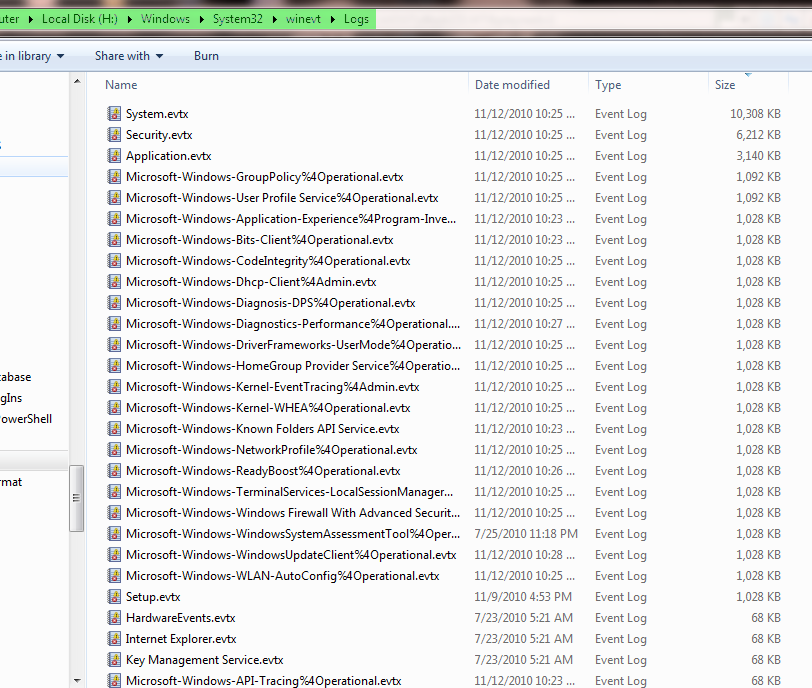Select the HardwareEvents.evtx log icon
Screen dimensions: 812x688
(112, 617)
